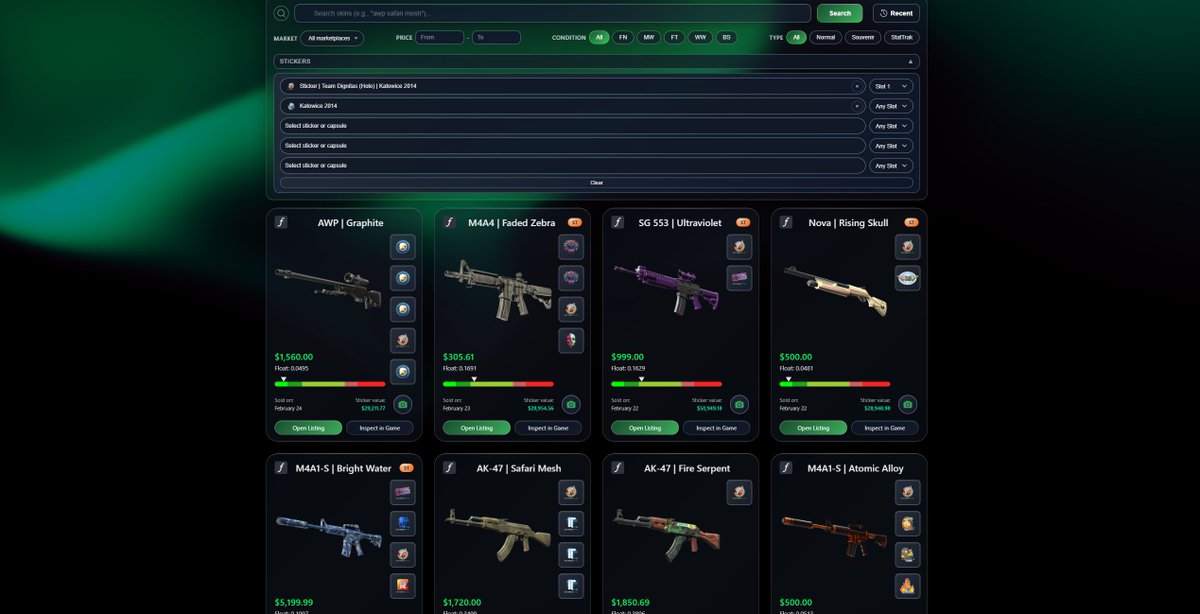Click the price From field
The height and width of the screenshot is (614, 1200).
tap(440, 37)
